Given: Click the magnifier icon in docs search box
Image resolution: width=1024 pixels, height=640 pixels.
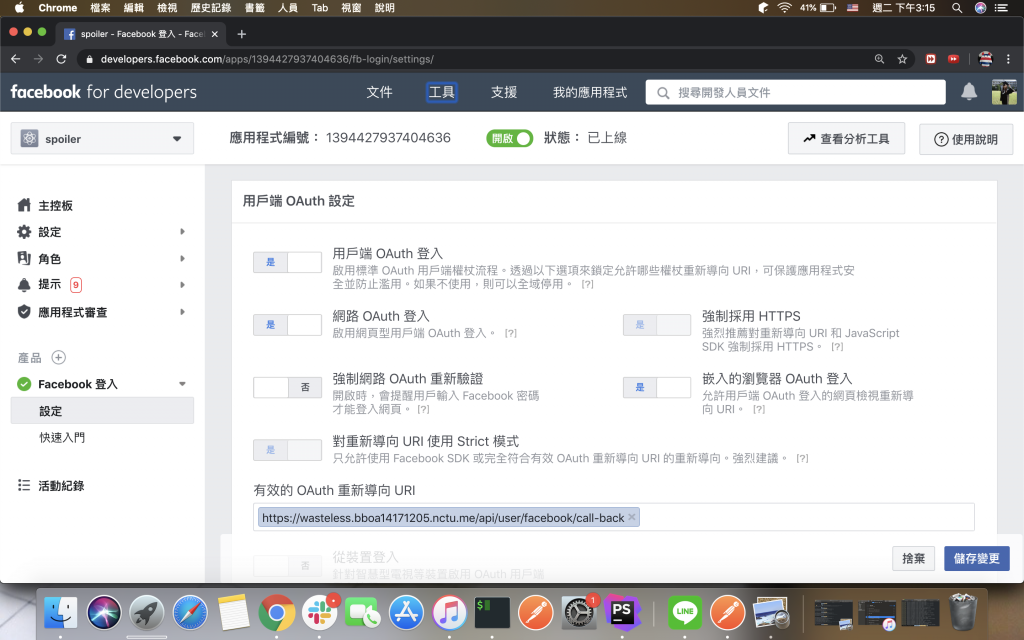Looking at the screenshot, I should (663, 93).
